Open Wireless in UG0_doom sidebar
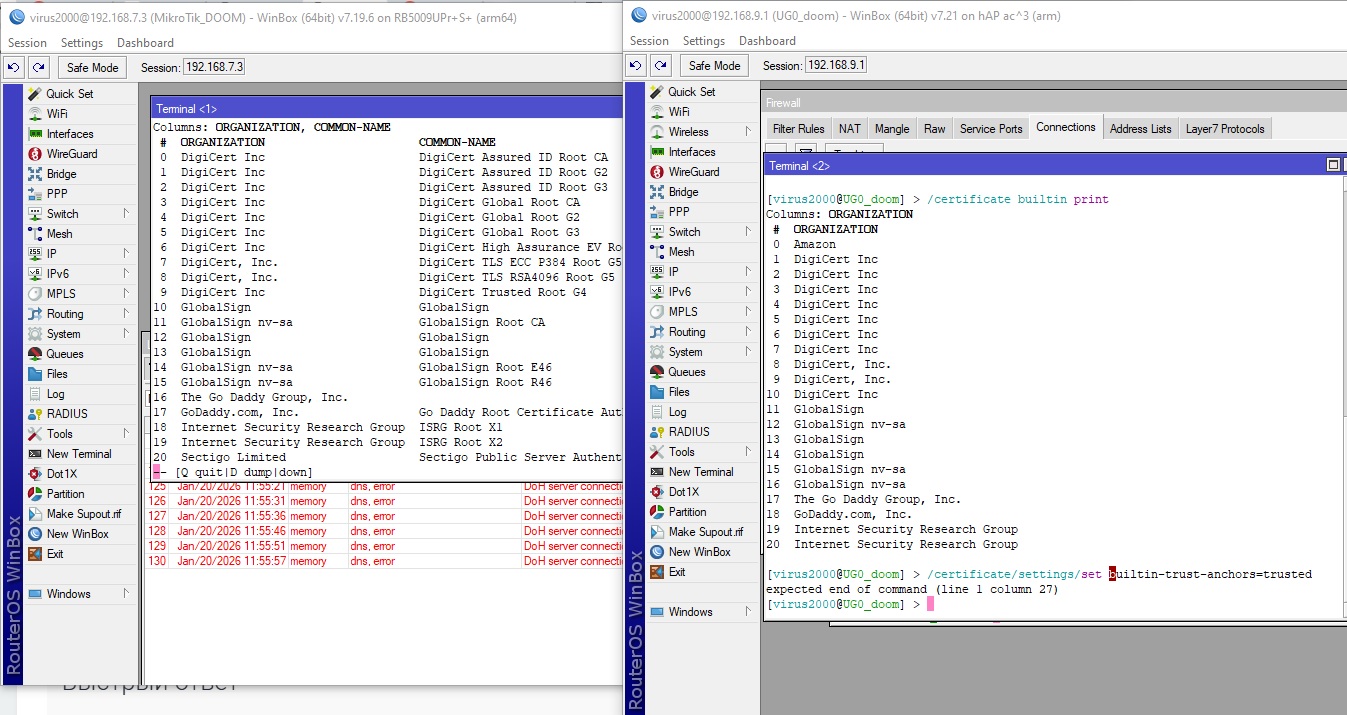 688,132
